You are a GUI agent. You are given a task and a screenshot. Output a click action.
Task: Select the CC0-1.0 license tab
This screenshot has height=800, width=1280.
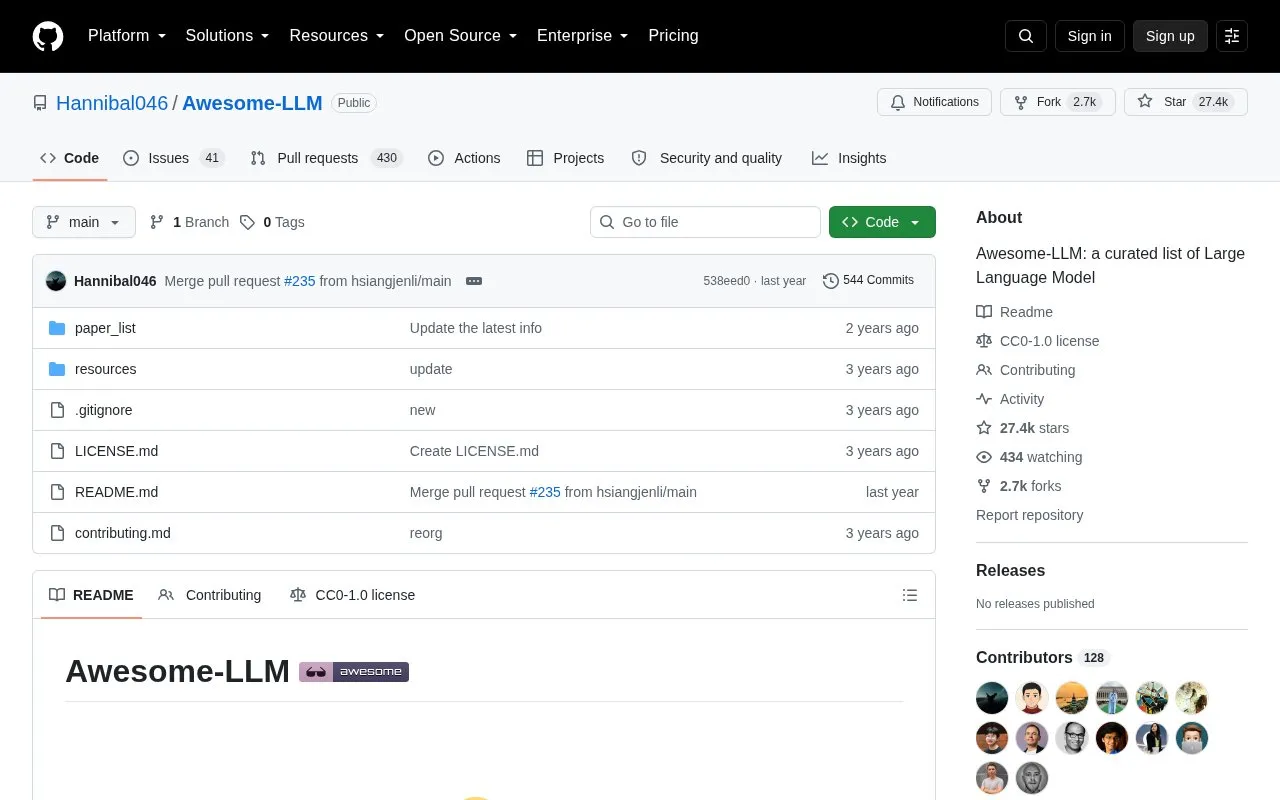pos(352,595)
